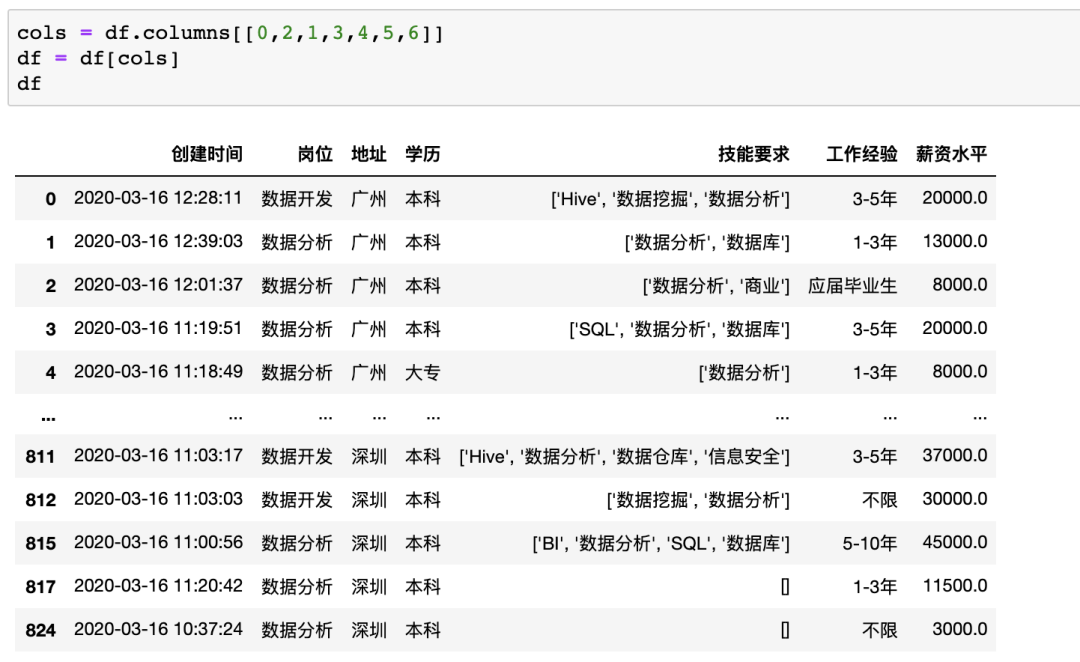Screen dimensions: 1080x662
Task: Click salary value 13000.0
Action: (x=955, y=242)
